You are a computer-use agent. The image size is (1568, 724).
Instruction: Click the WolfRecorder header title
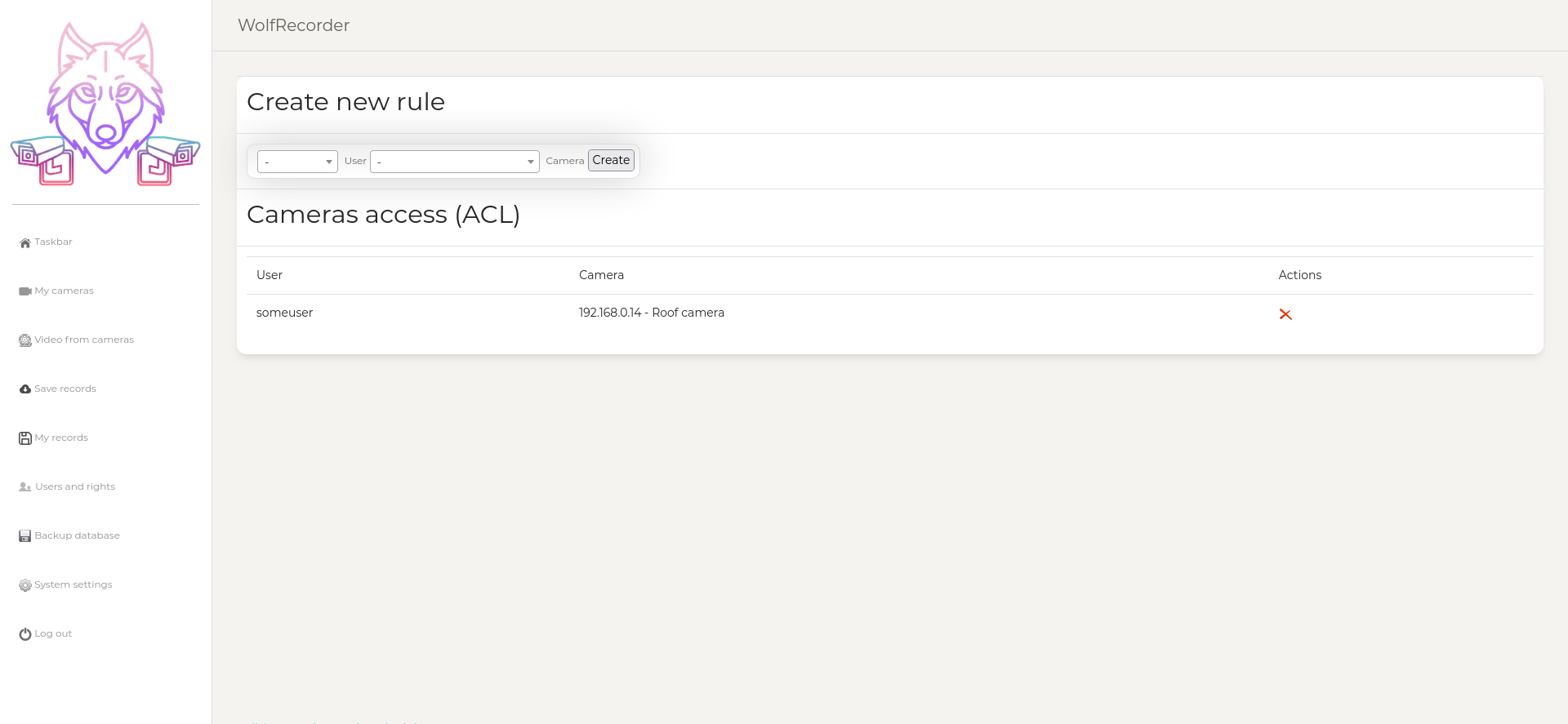click(x=293, y=25)
